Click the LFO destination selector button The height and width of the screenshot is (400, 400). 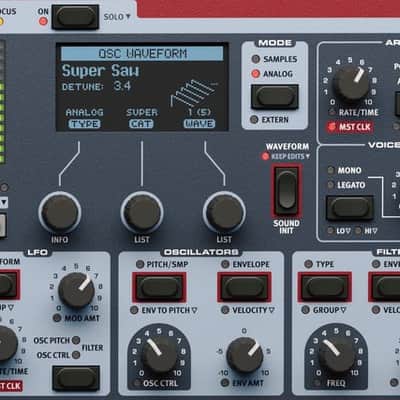click(x=76, y=378)
